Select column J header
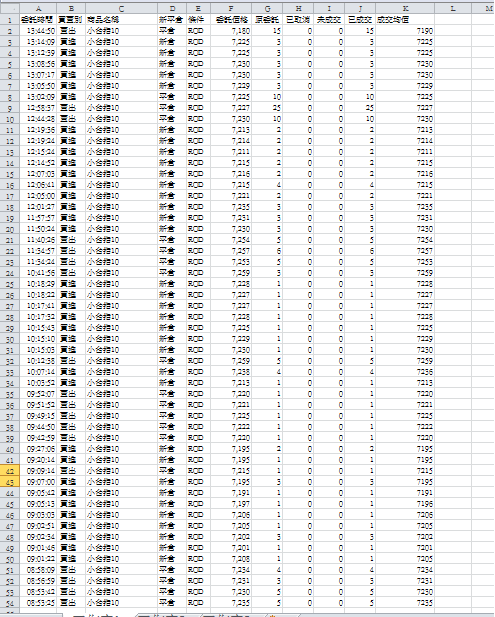This screenshot has width=495, height=617. pos(360,9)
